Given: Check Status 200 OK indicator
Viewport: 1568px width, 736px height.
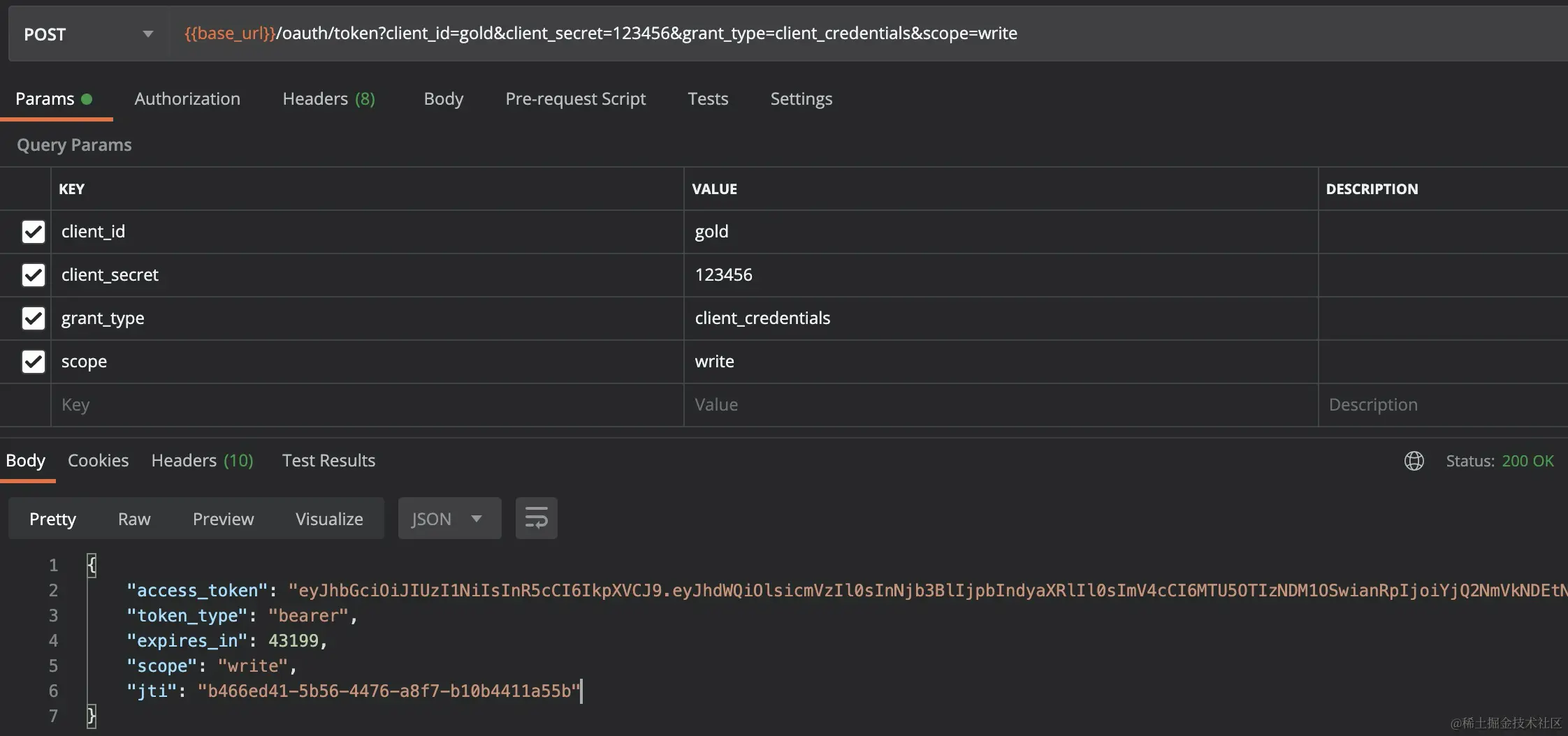Looking at the screenshot, I should [x=1498, y=461].
